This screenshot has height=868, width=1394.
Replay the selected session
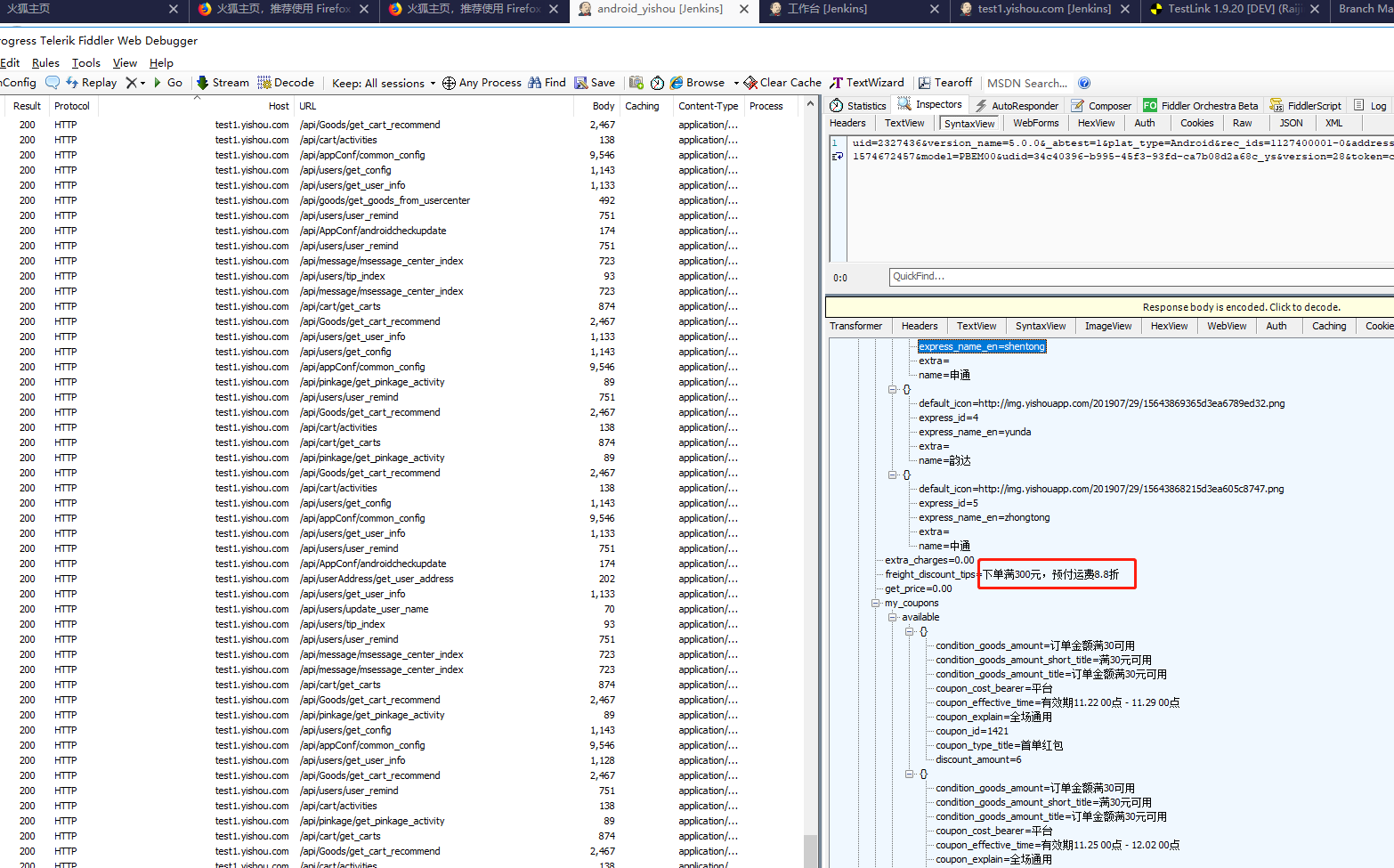click(x=91, y=82)
